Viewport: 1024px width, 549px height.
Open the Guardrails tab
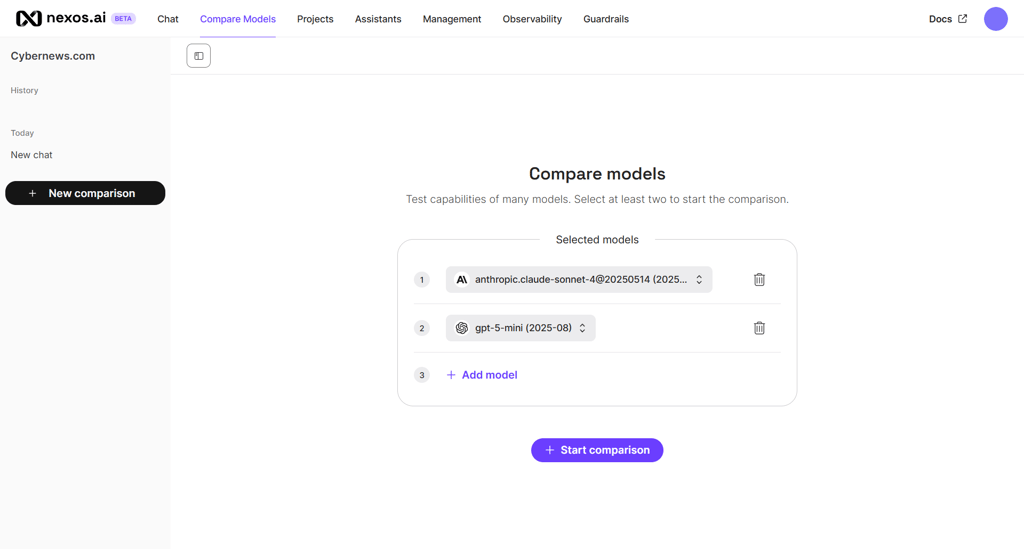coord(606,19)
